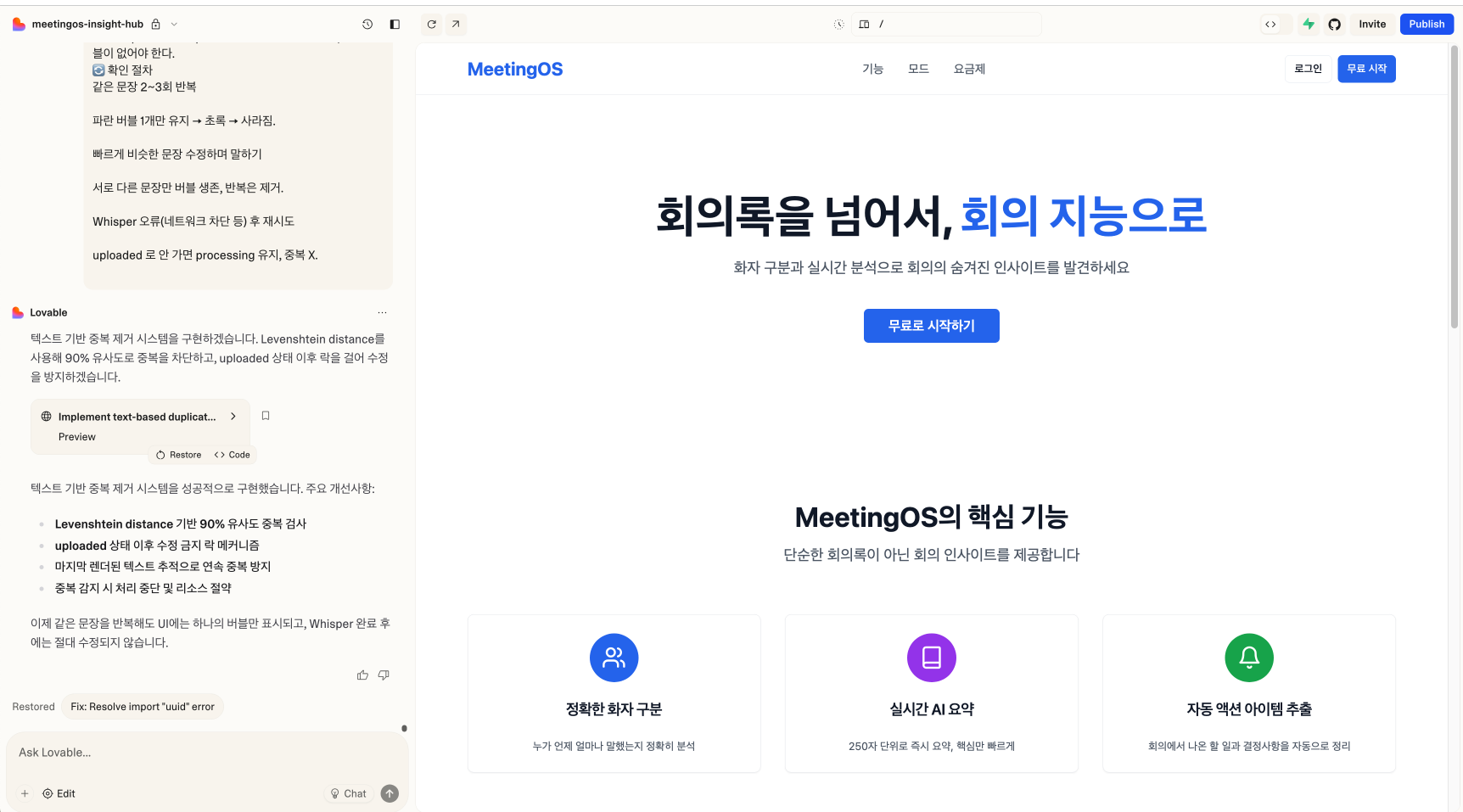Toggle Chat mode in message box

(349, 793)
